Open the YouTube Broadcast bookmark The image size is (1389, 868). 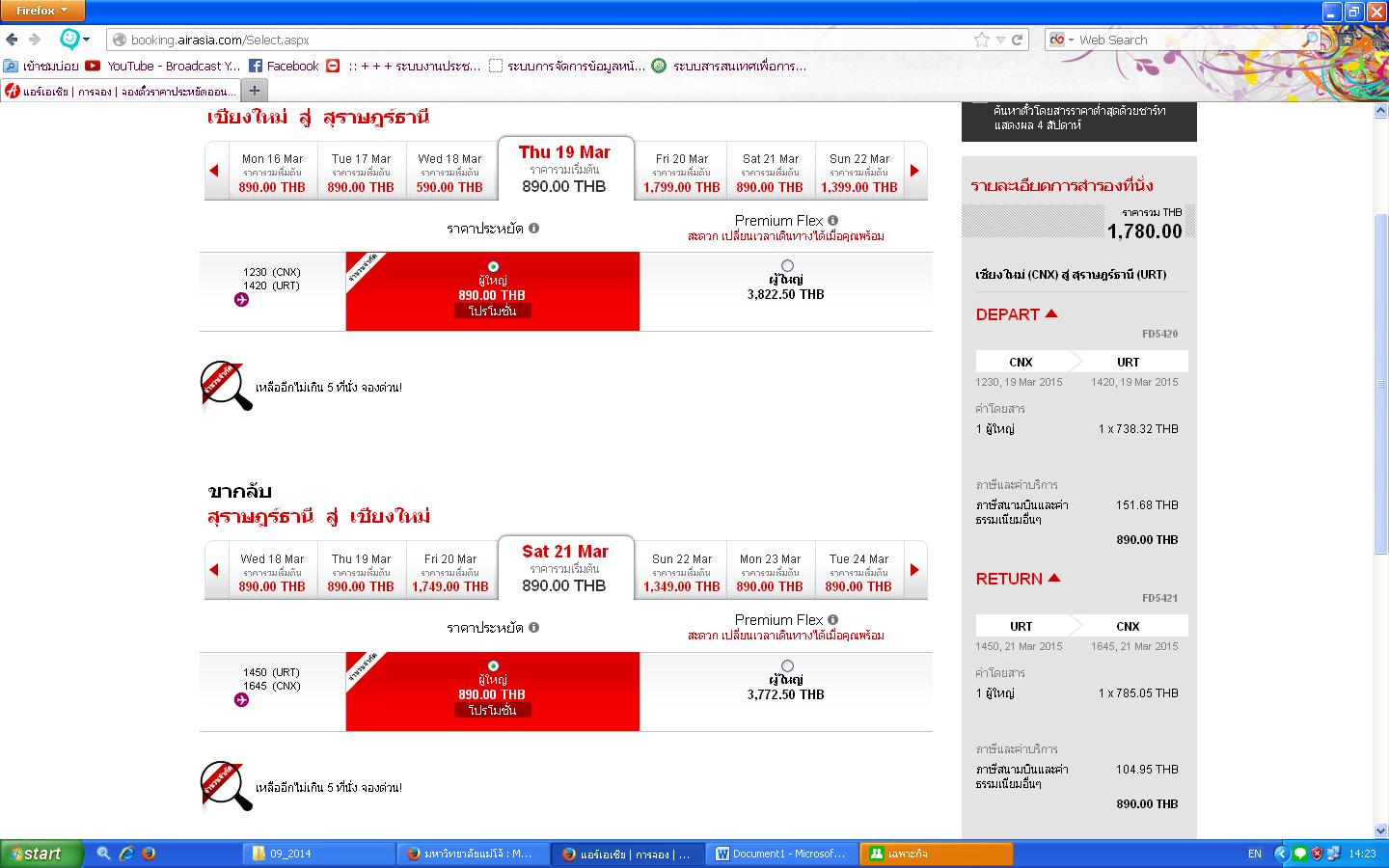pos(163,66)
